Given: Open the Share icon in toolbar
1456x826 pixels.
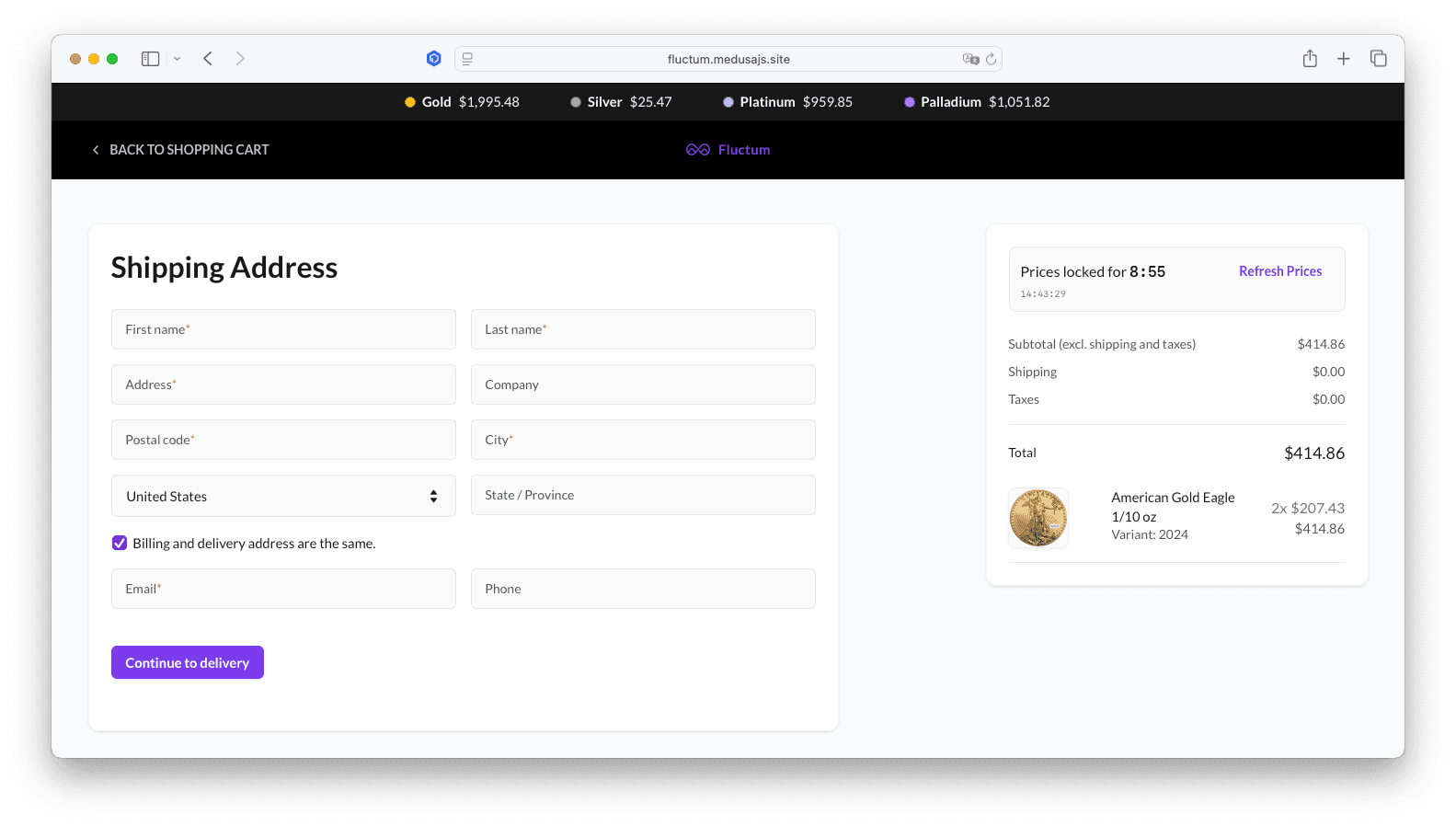Looking at the screenshot, I should click(1310, 58).
